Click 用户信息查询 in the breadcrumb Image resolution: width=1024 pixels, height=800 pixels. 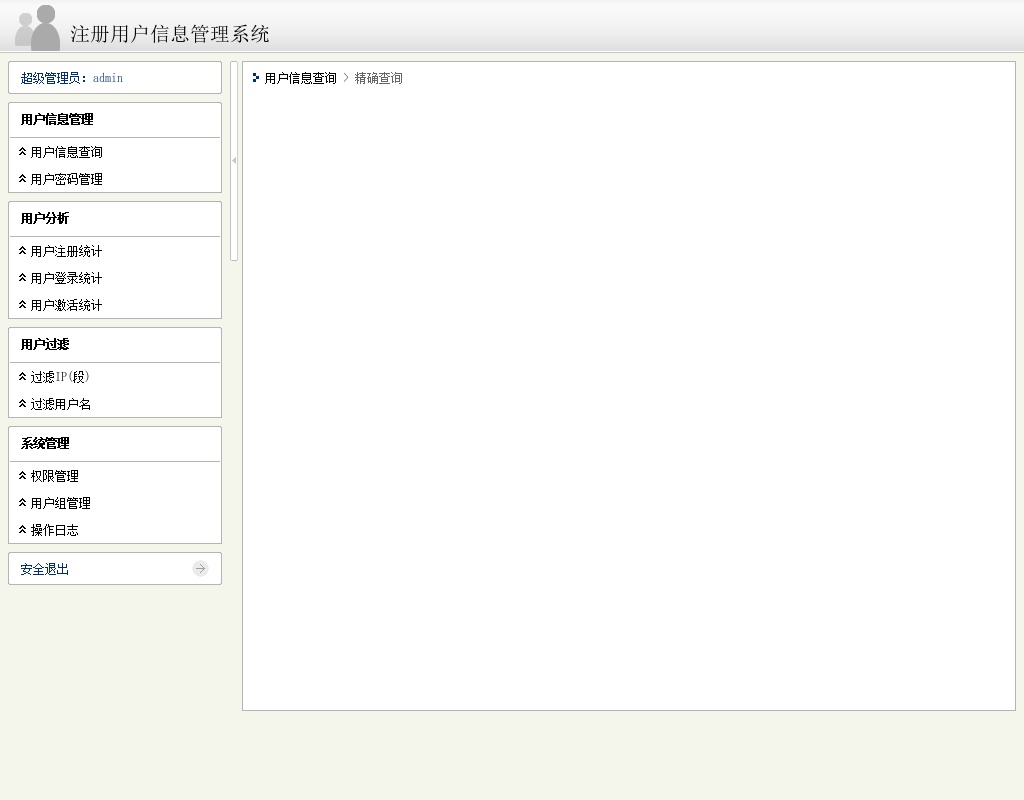(x=300, y=78)
